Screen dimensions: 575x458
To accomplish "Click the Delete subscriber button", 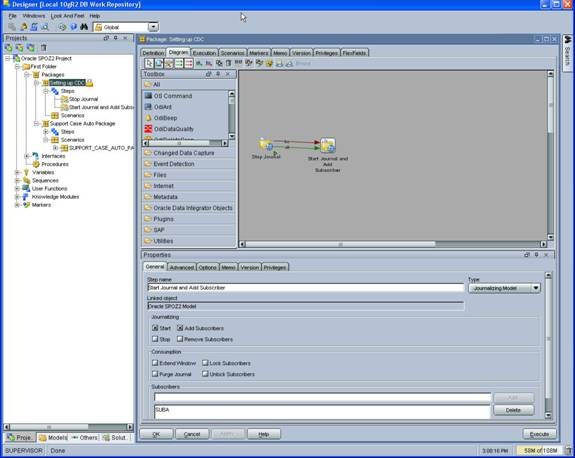I will [x=513, y=410].
